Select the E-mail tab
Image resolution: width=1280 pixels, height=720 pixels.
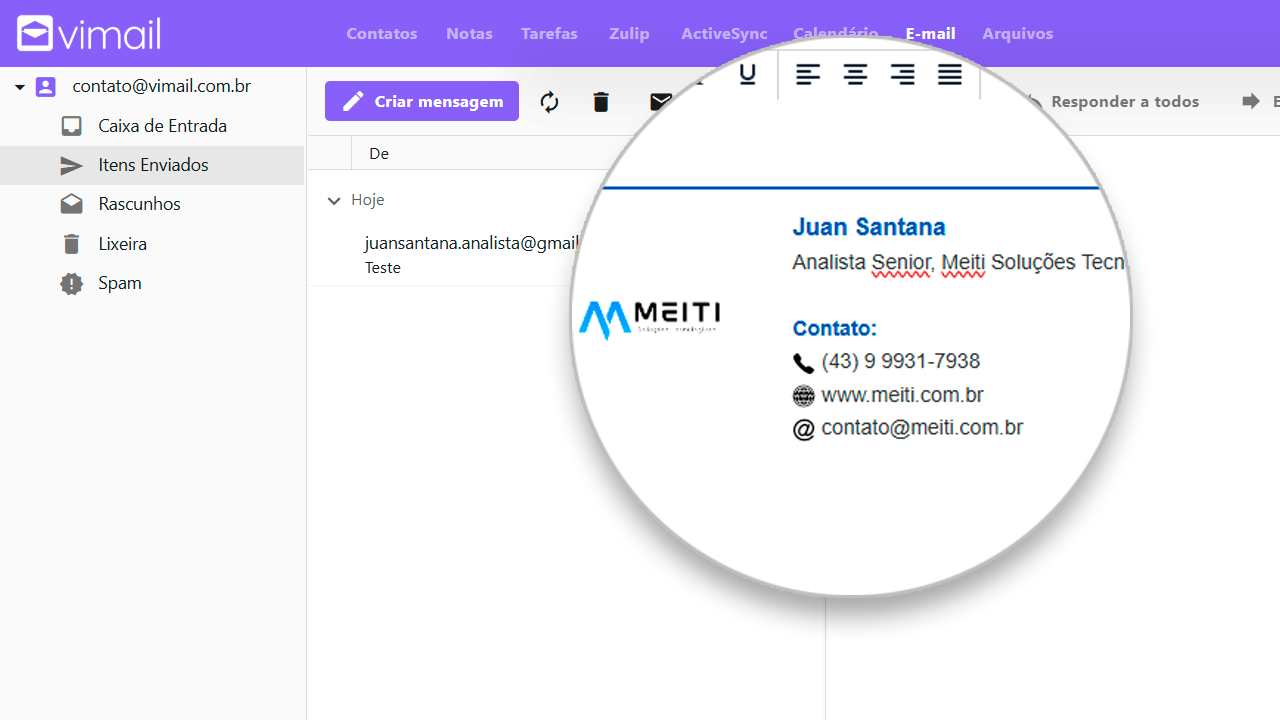click(x=930, y=34)
